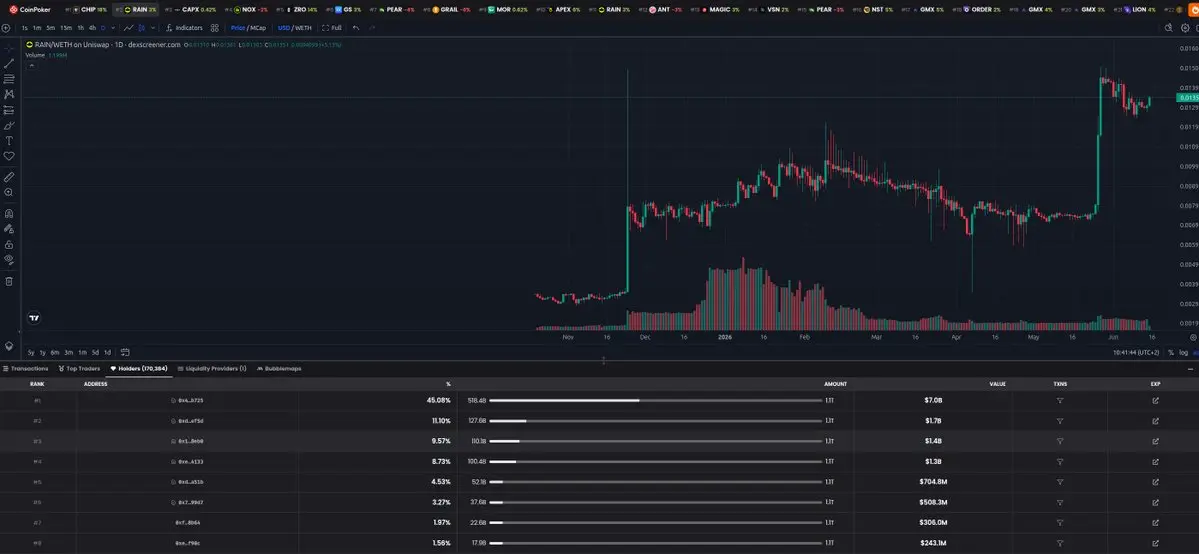Viewport: 1199px width, 554px height.
Task: Hide all drawings with eye icon
Action: point(9,259)
